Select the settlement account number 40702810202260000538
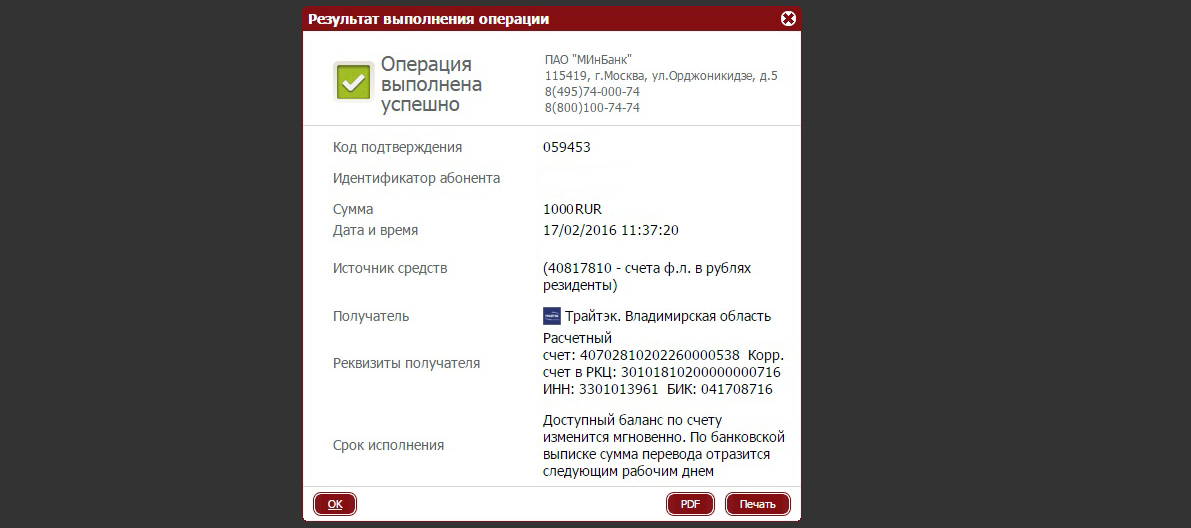The height and width of the screenshot is (528, 1191). tap(660, 355)
